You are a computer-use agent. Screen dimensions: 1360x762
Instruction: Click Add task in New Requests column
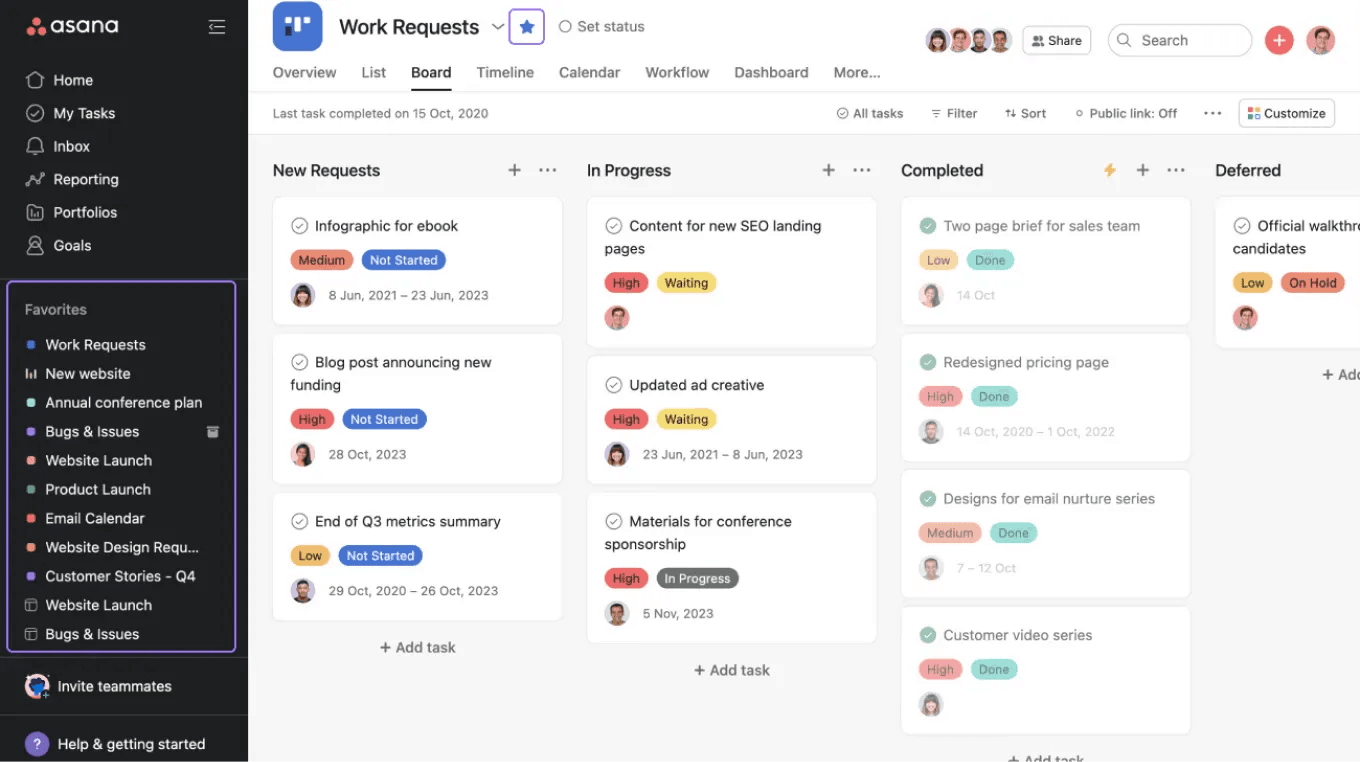[417, 647]
